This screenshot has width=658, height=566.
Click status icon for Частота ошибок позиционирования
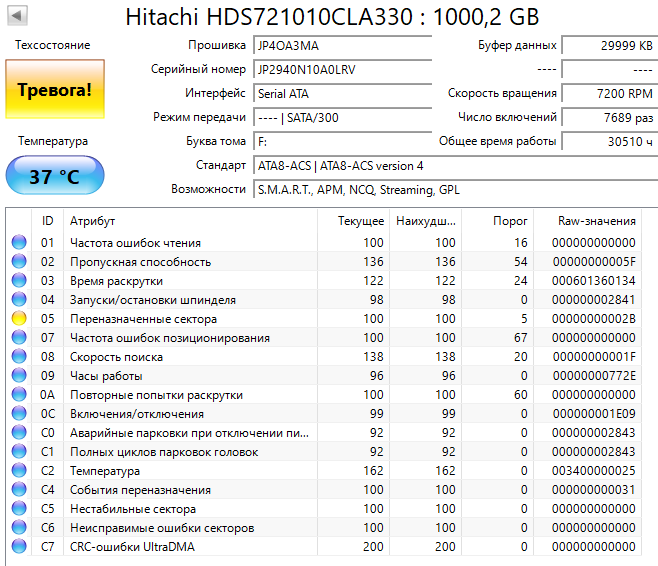click(19, 337)
